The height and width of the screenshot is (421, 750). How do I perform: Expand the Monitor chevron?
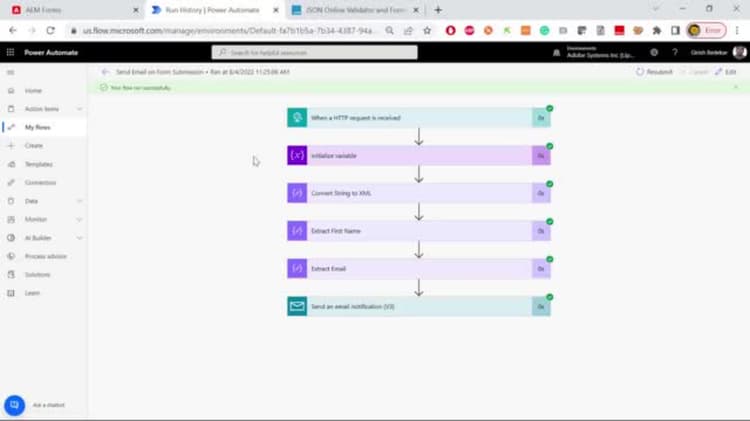79,220
